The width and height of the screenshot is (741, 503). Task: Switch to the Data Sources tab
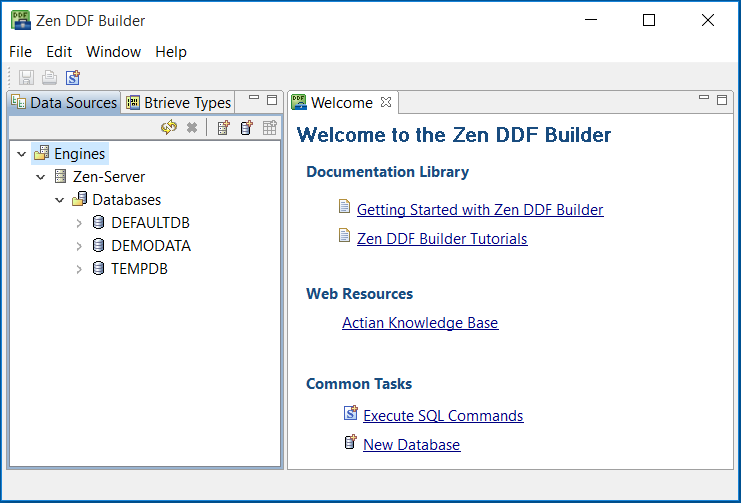coord(64,102)
